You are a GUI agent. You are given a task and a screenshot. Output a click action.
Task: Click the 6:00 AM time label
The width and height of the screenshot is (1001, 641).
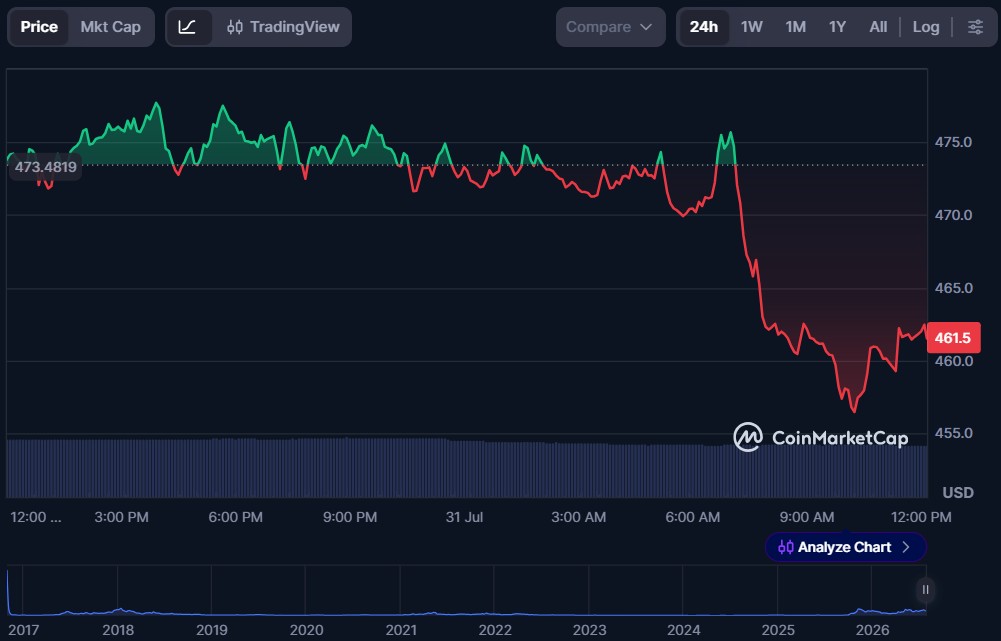point(693,517)
